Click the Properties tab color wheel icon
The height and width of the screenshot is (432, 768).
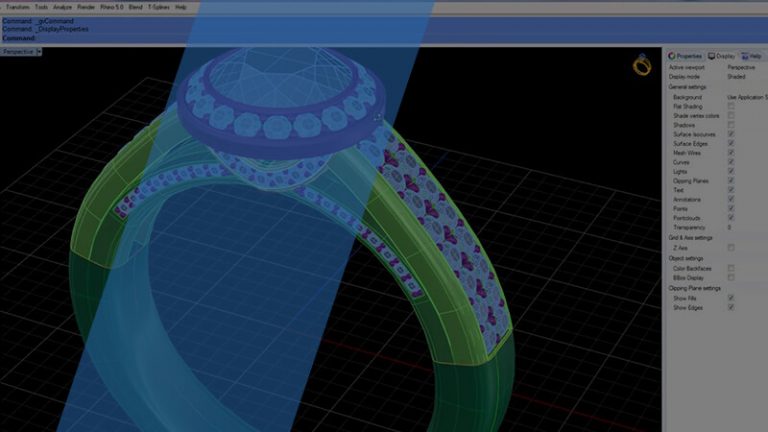673,56
